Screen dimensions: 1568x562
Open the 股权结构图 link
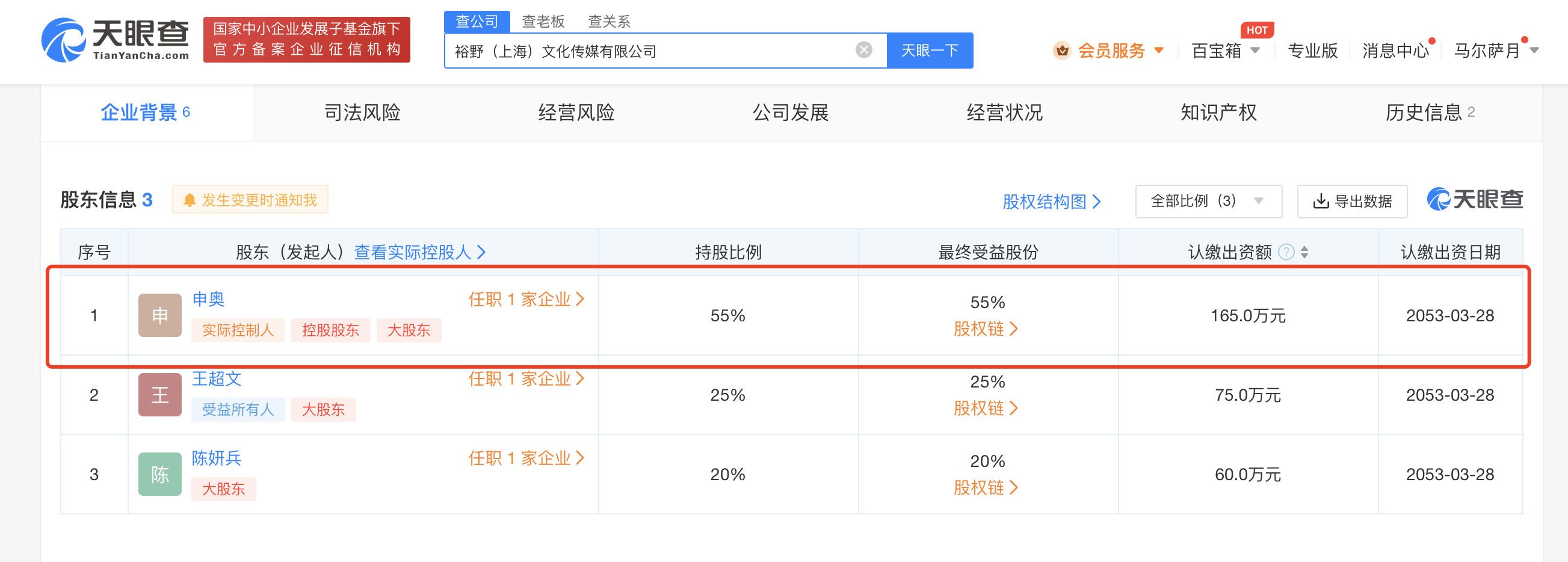1051,202
